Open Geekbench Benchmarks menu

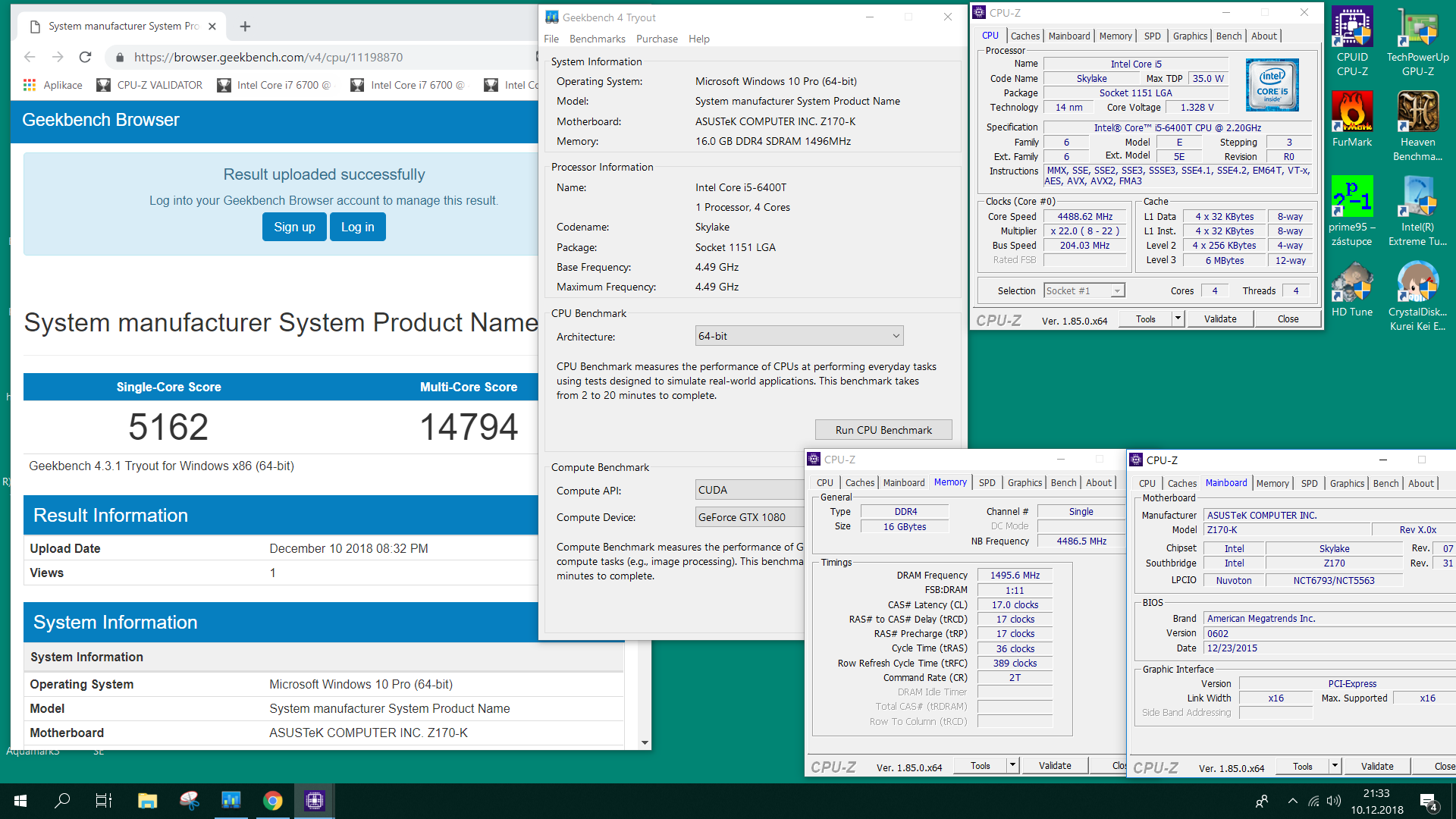tap(598, 39)
